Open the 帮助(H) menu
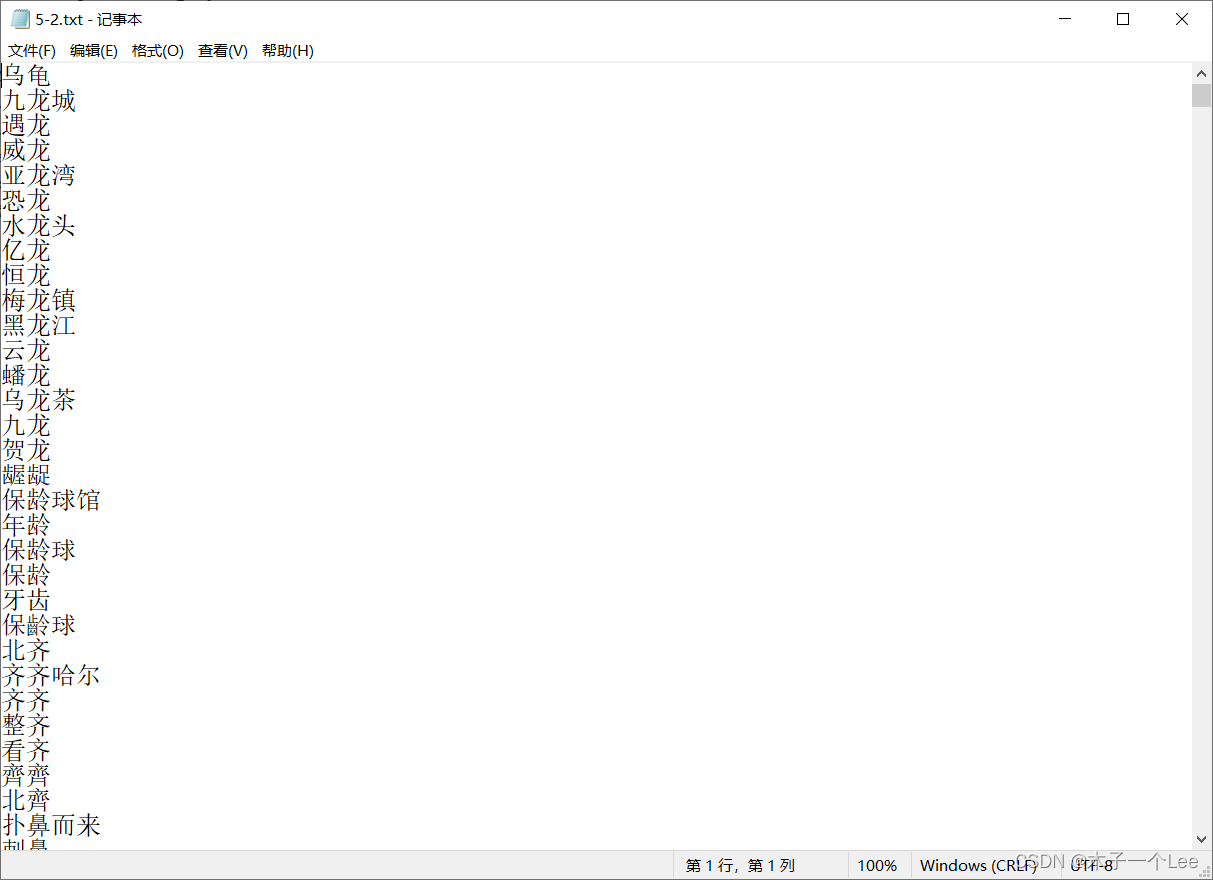 (x=288, y=51)
